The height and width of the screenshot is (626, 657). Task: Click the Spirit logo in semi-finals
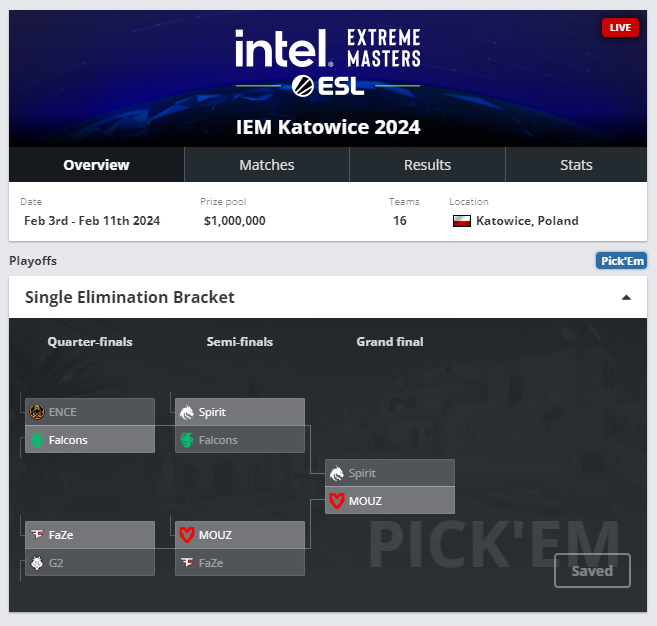click(x=187, y=412)
